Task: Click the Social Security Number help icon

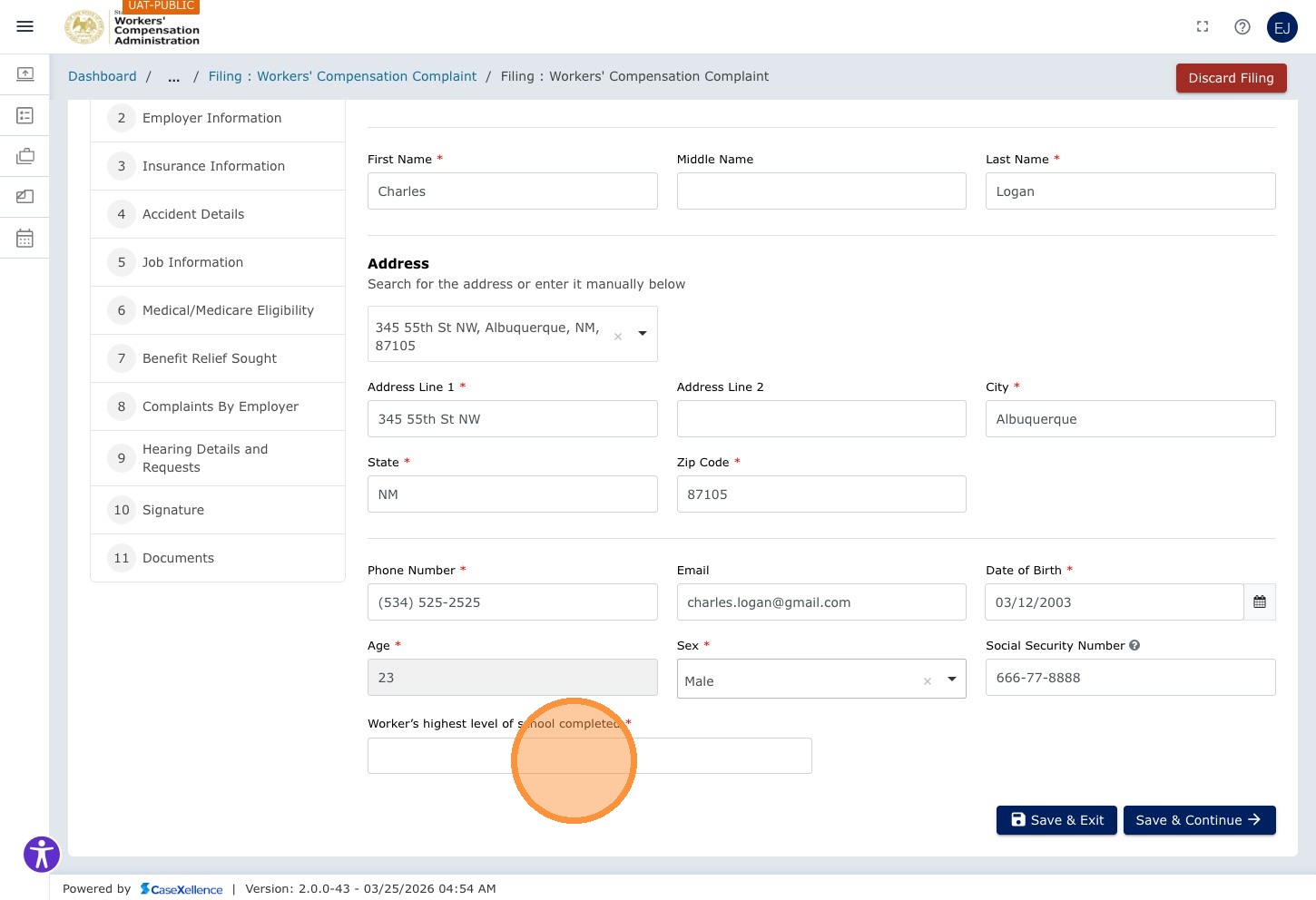Action: pyautogui.click(x=1134, y=645)
